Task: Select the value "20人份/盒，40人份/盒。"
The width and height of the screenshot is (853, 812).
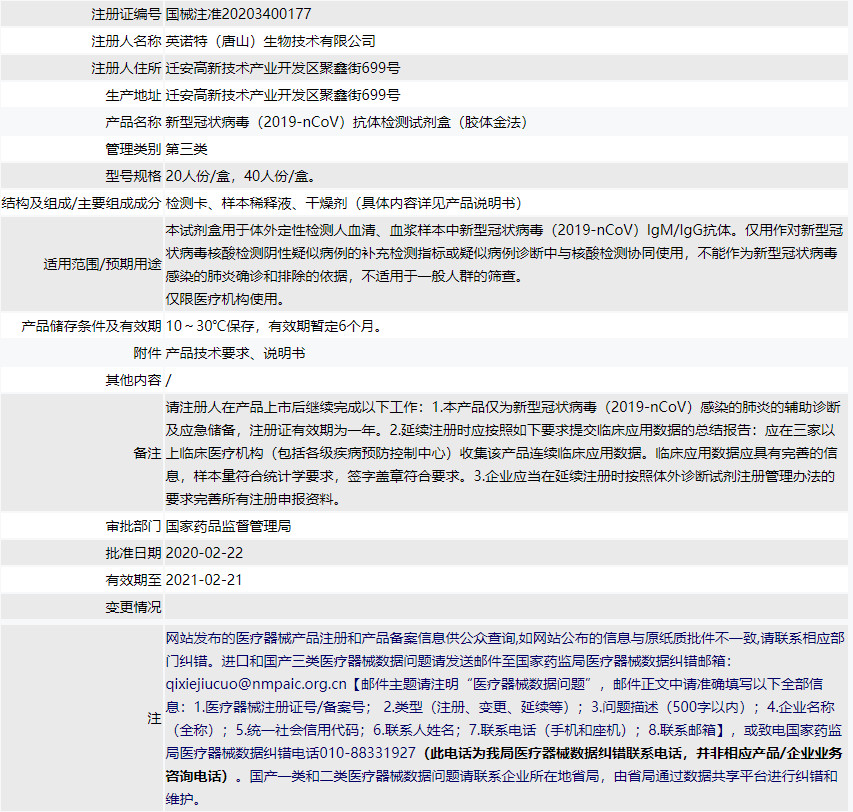Action: 240,176
